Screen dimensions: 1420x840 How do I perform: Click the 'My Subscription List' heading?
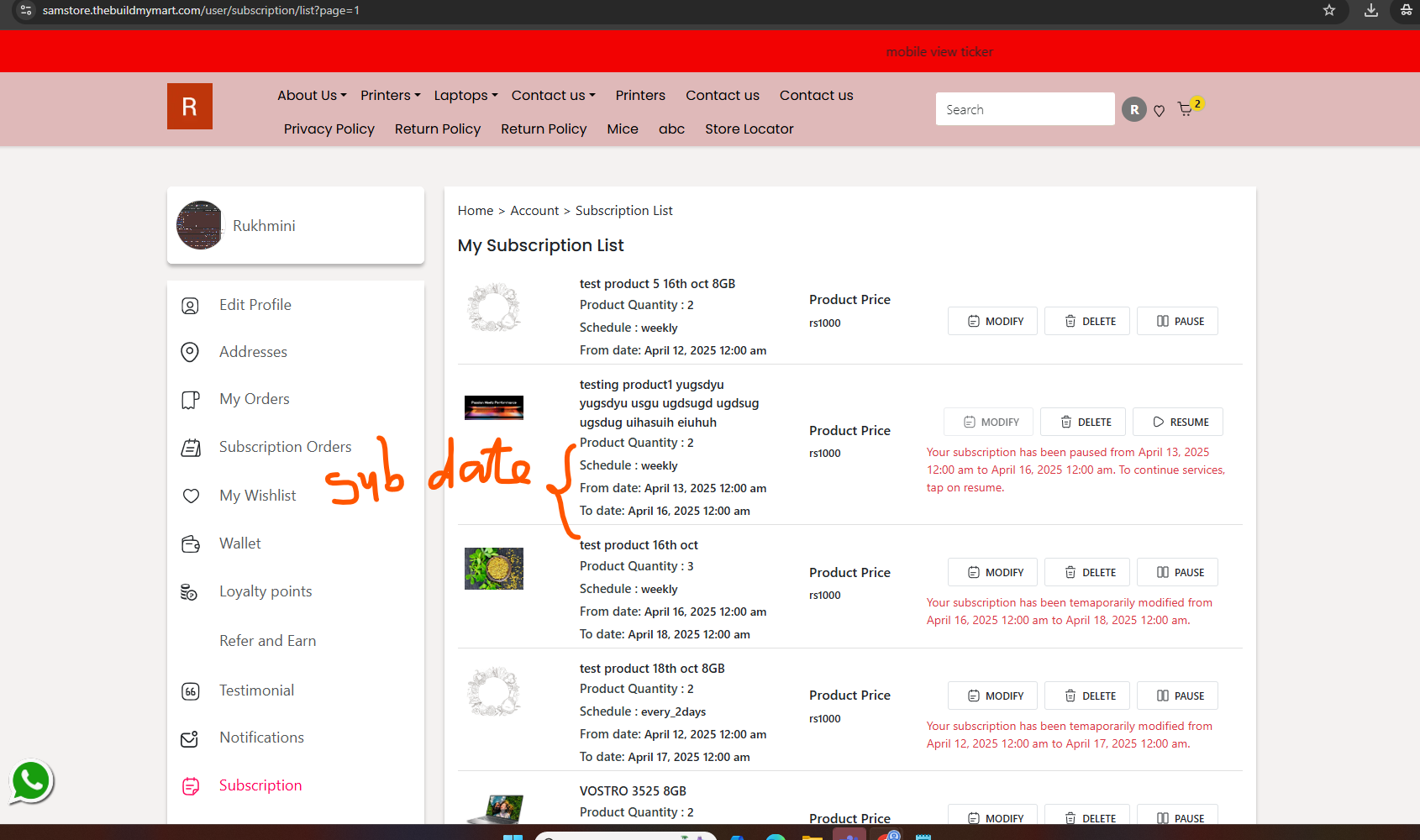[541, 245]
